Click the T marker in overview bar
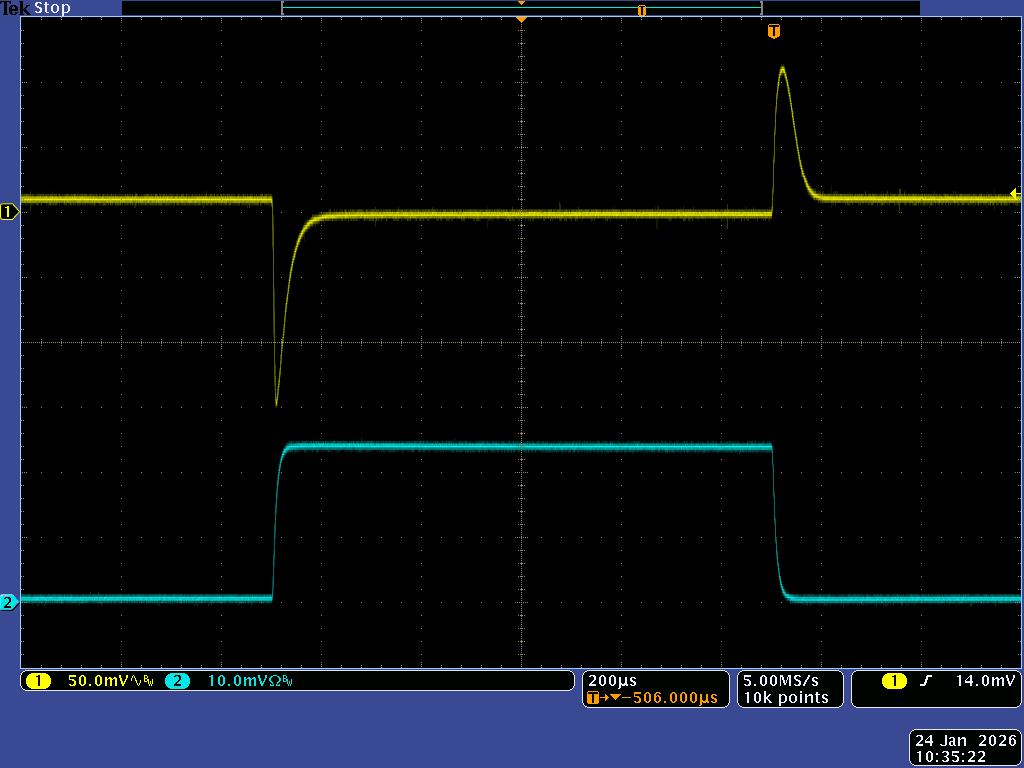Viewport: 1024px width, 768px height. (x=642, y=10)
